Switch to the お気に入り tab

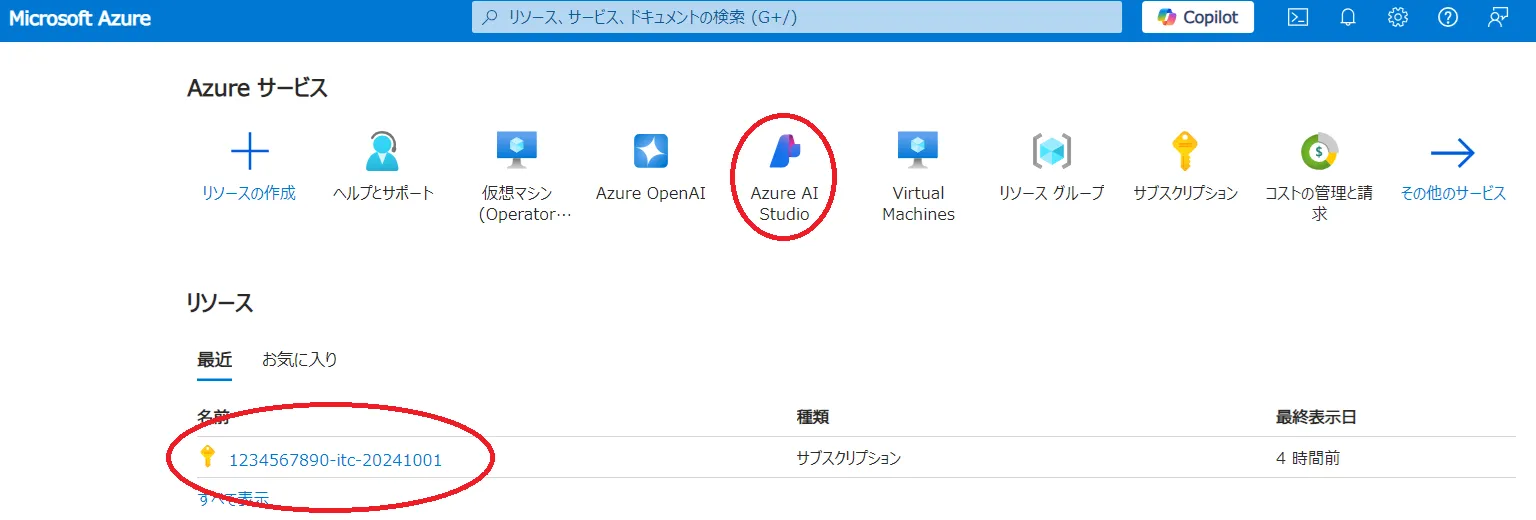point(299,360)
